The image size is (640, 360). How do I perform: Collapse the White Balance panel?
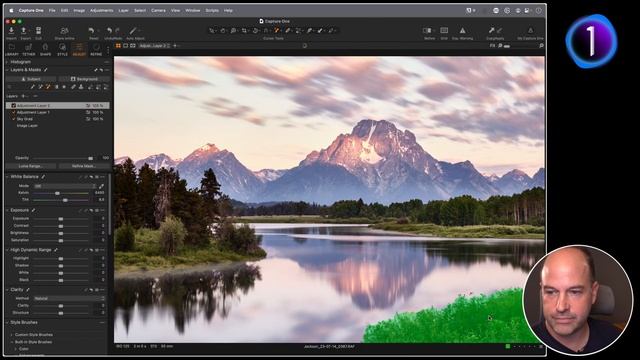coord(7,177)
